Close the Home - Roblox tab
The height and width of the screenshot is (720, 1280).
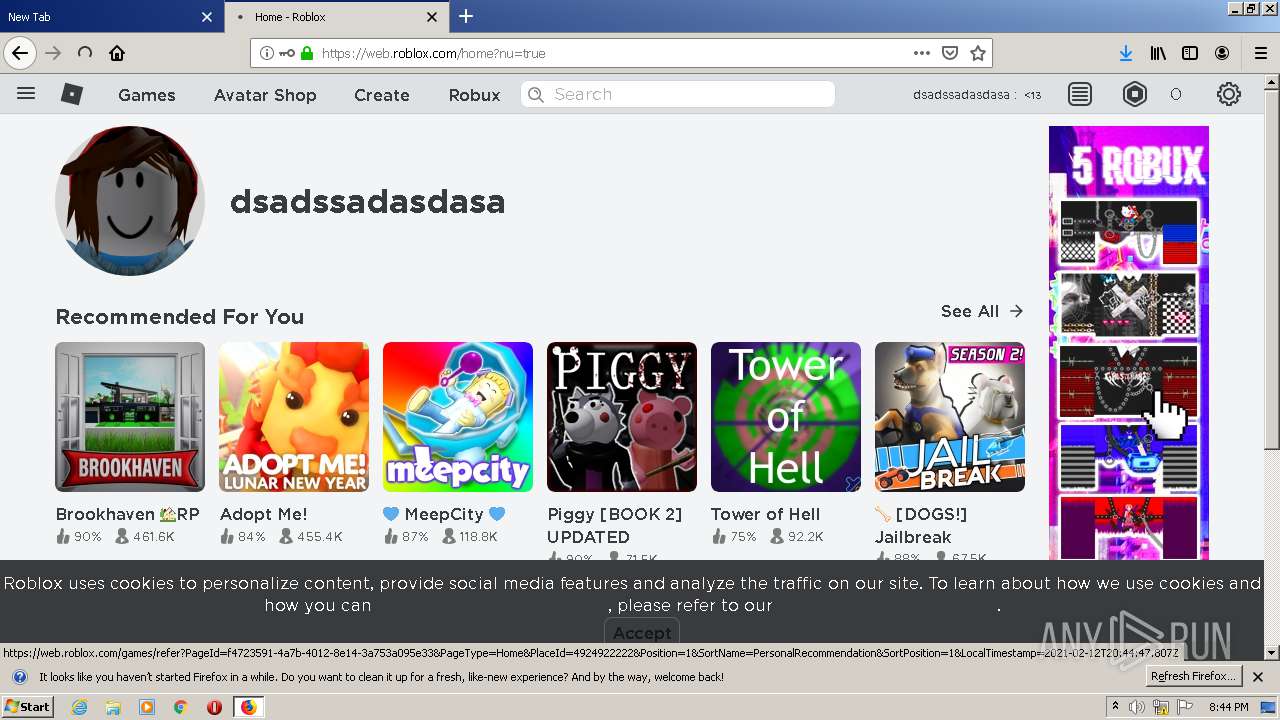pos(432,17)
